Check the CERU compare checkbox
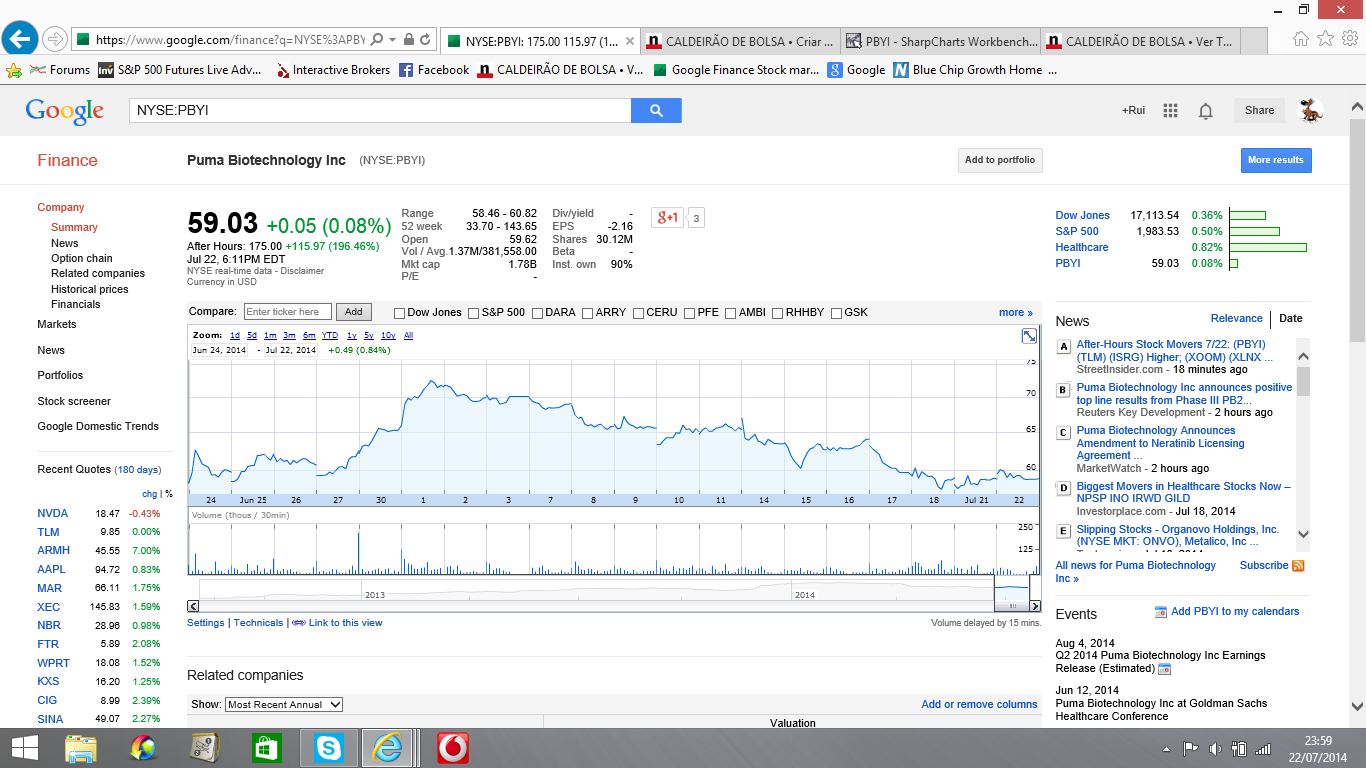Image resolution: width=1366 pixels, height=768 pixels. 639,313
